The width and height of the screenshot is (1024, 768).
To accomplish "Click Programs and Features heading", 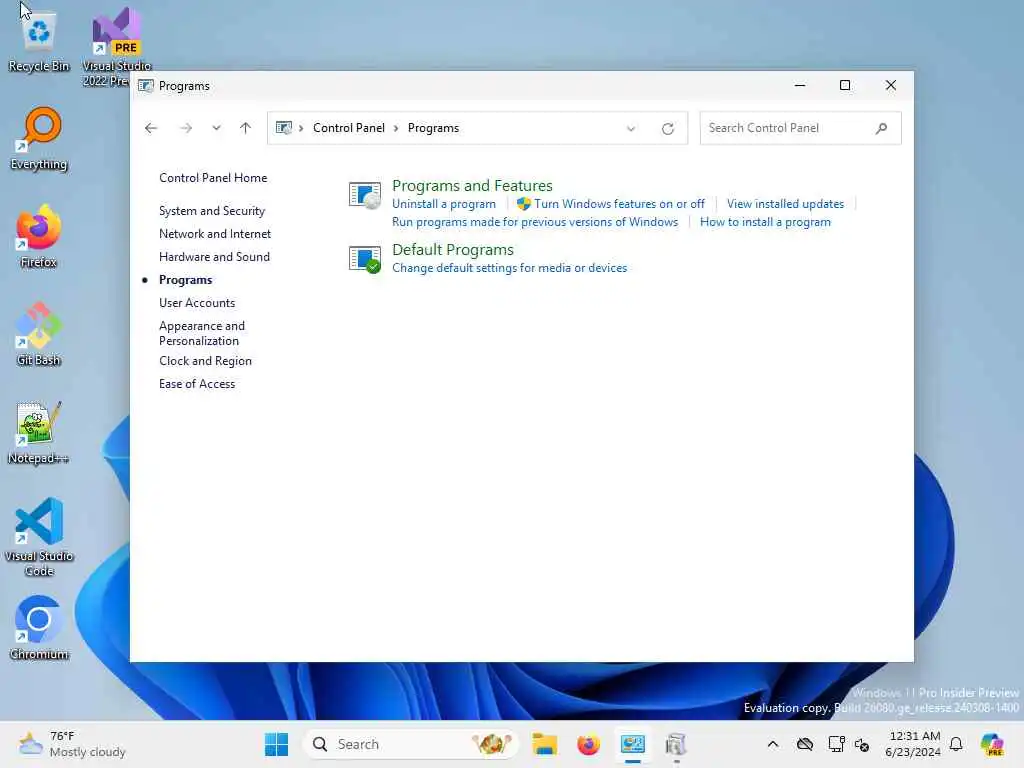I will coord(472,185).
